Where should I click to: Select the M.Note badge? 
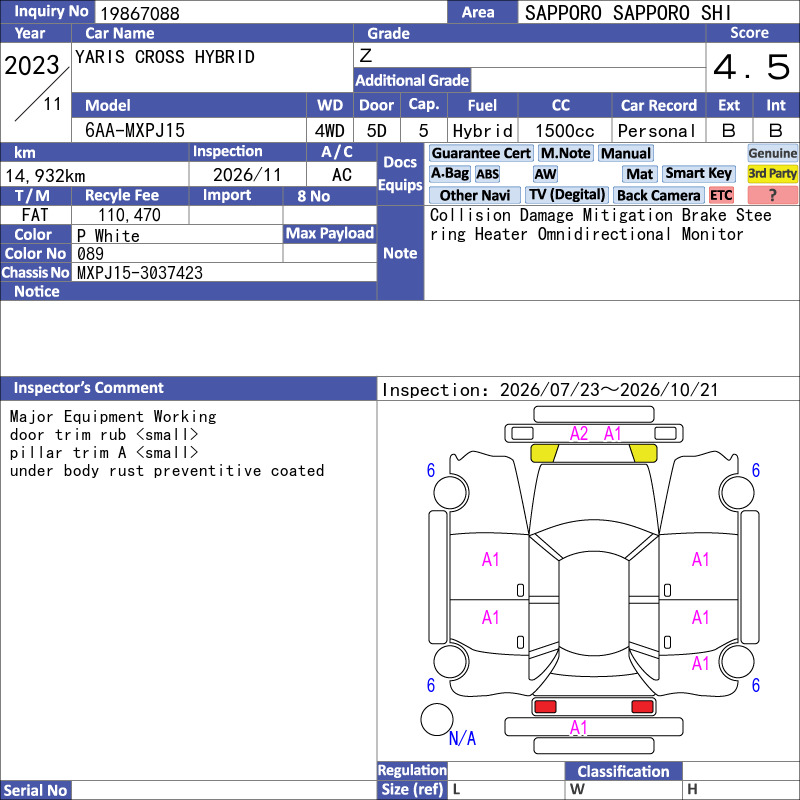[566, 153]
